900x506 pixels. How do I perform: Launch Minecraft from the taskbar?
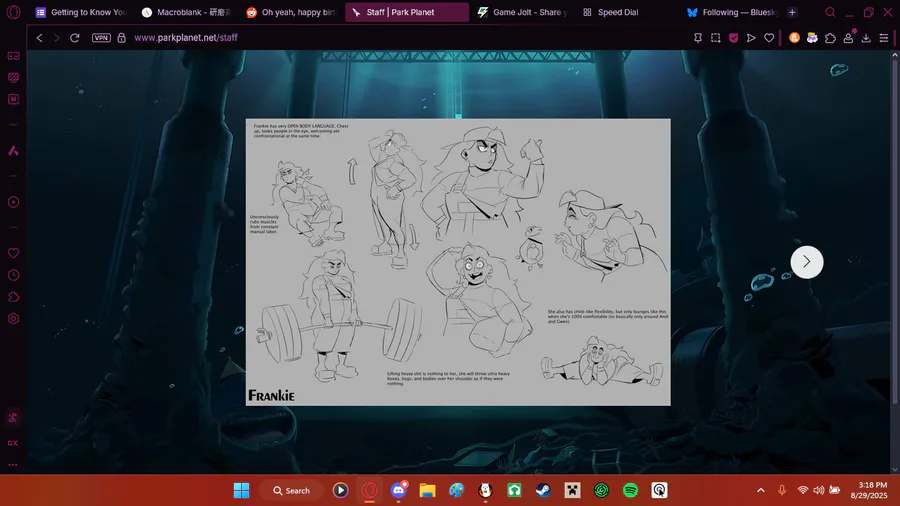(572, 491)
